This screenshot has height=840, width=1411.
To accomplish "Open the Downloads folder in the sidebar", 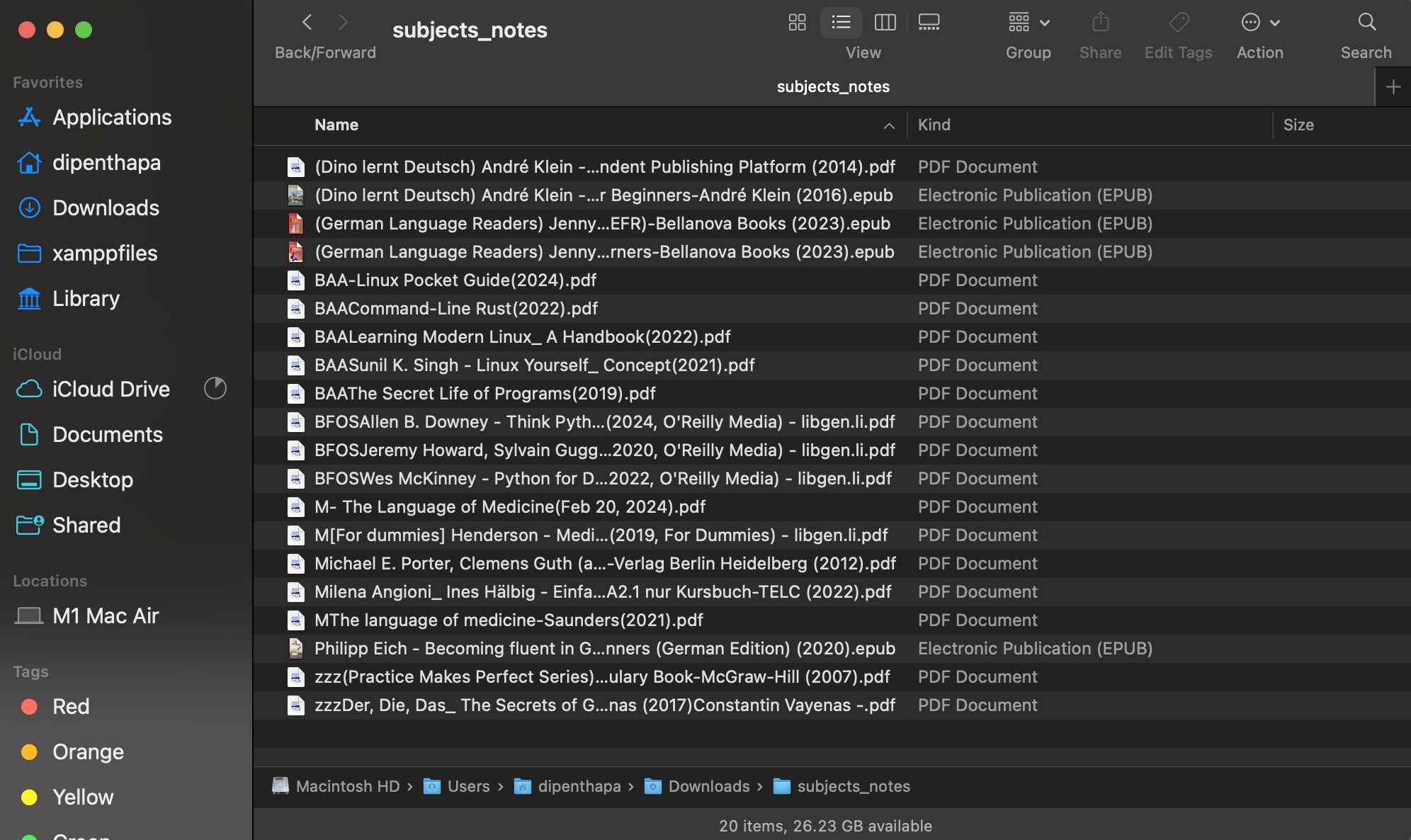I will (106, 208).
